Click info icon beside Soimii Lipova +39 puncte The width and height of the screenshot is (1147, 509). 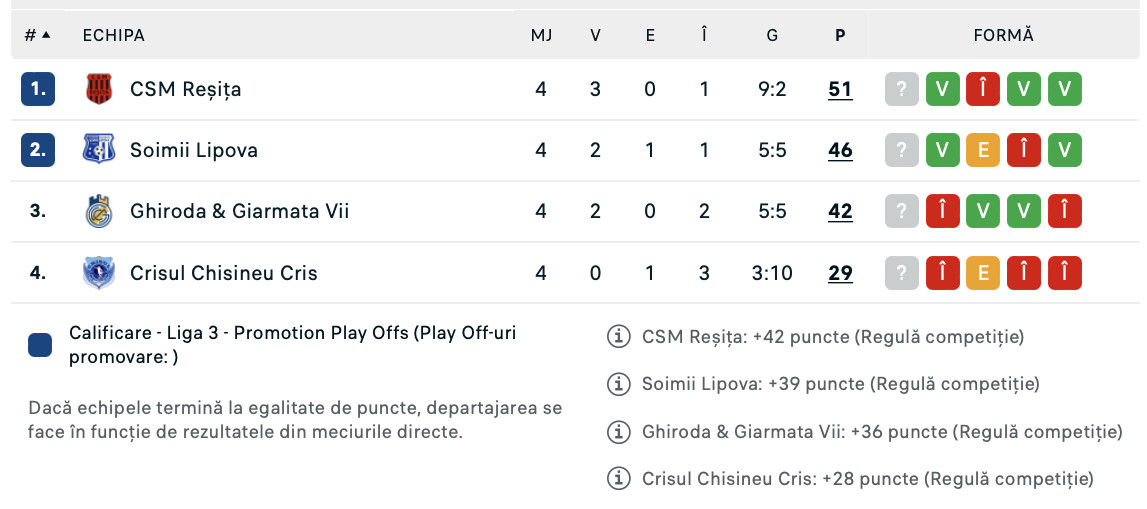coord(619,383)
